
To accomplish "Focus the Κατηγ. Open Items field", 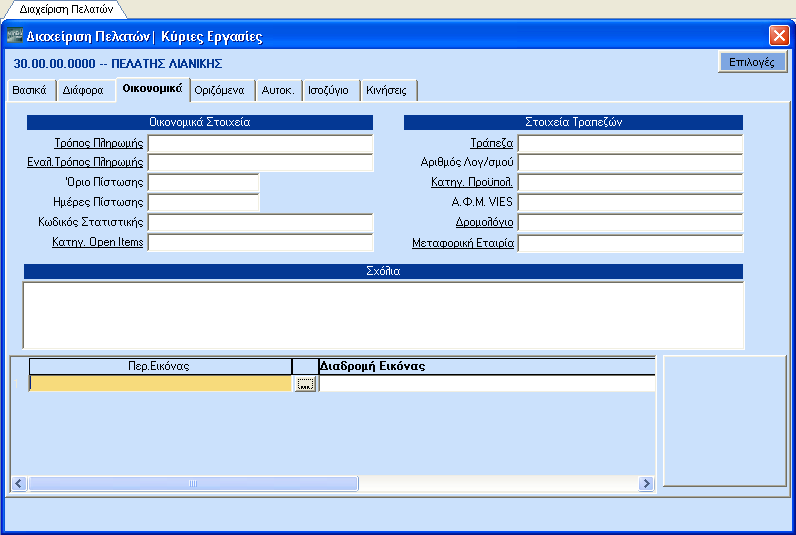I will point(260,243).
